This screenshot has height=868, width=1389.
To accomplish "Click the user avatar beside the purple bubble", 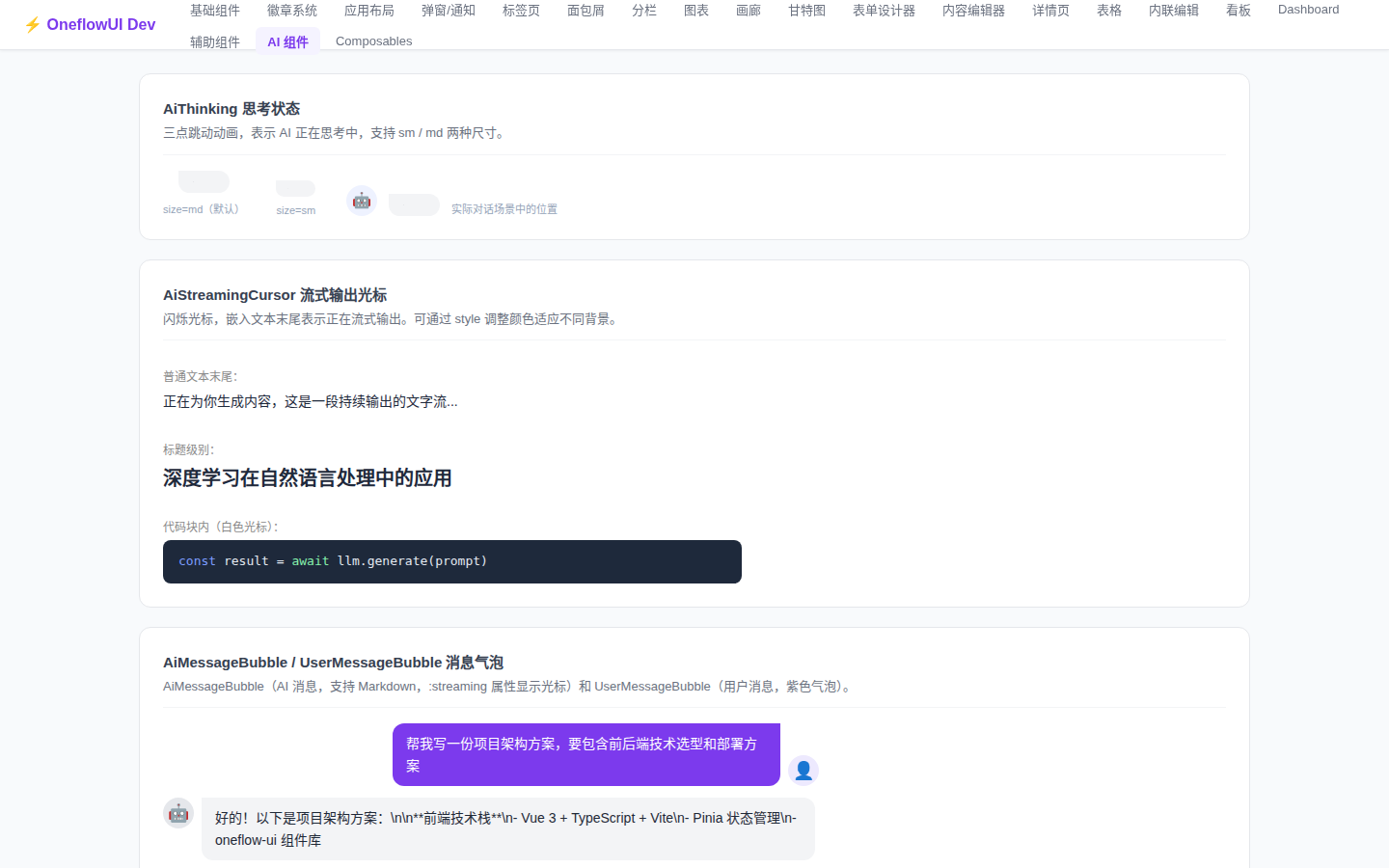I will 803,771.
